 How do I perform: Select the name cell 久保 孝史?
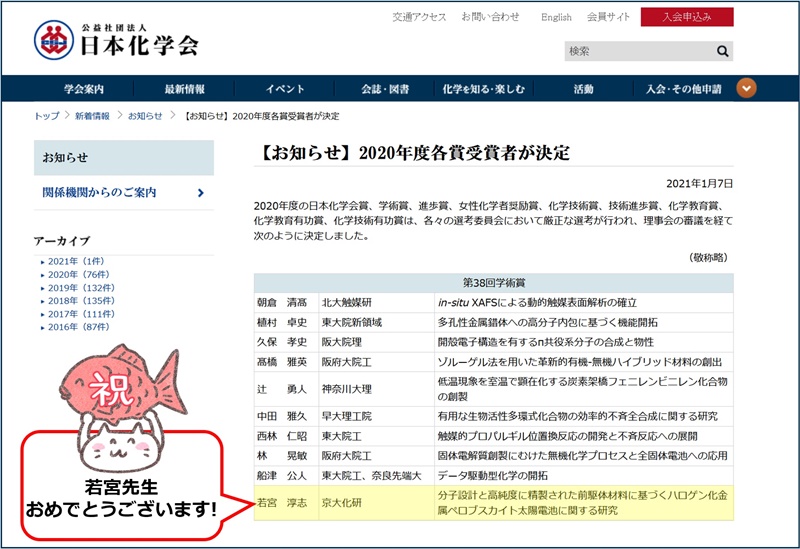coord(287,342)
